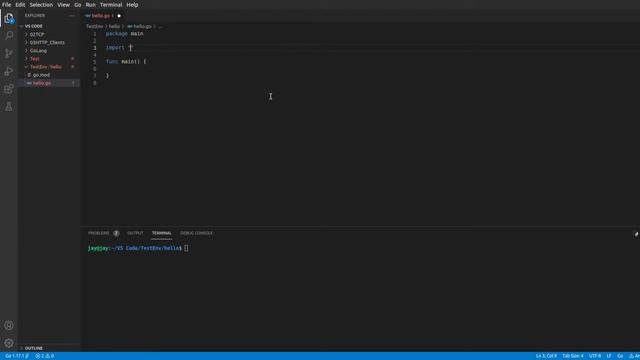The width and height of the screenshot is (640, 360).
Task: Click the import line in editor
Action: [x=120, y=48]
